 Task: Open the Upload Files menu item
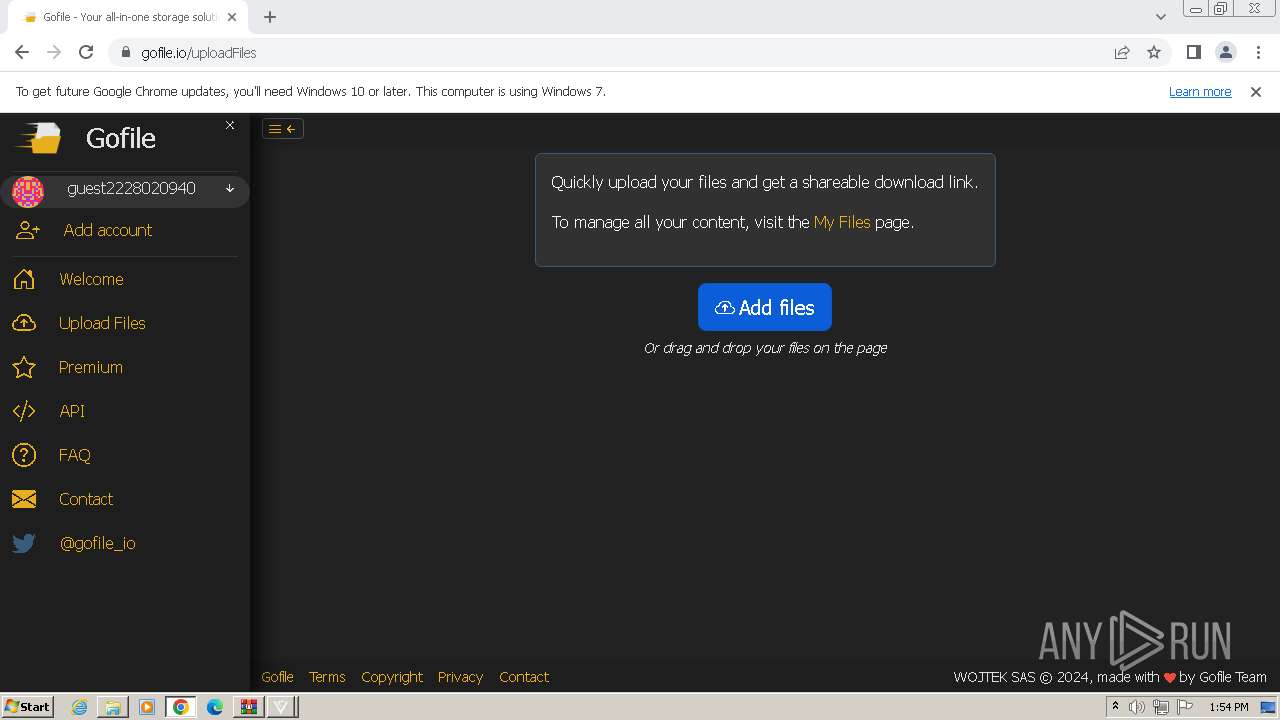click(x=102, y=323)
